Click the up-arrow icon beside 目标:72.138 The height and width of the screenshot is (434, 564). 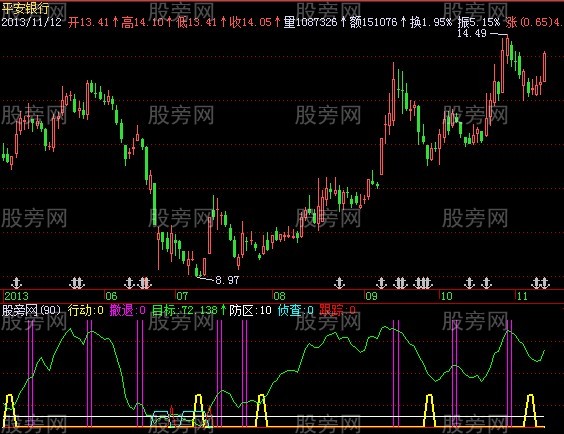[x=223, y=310]
